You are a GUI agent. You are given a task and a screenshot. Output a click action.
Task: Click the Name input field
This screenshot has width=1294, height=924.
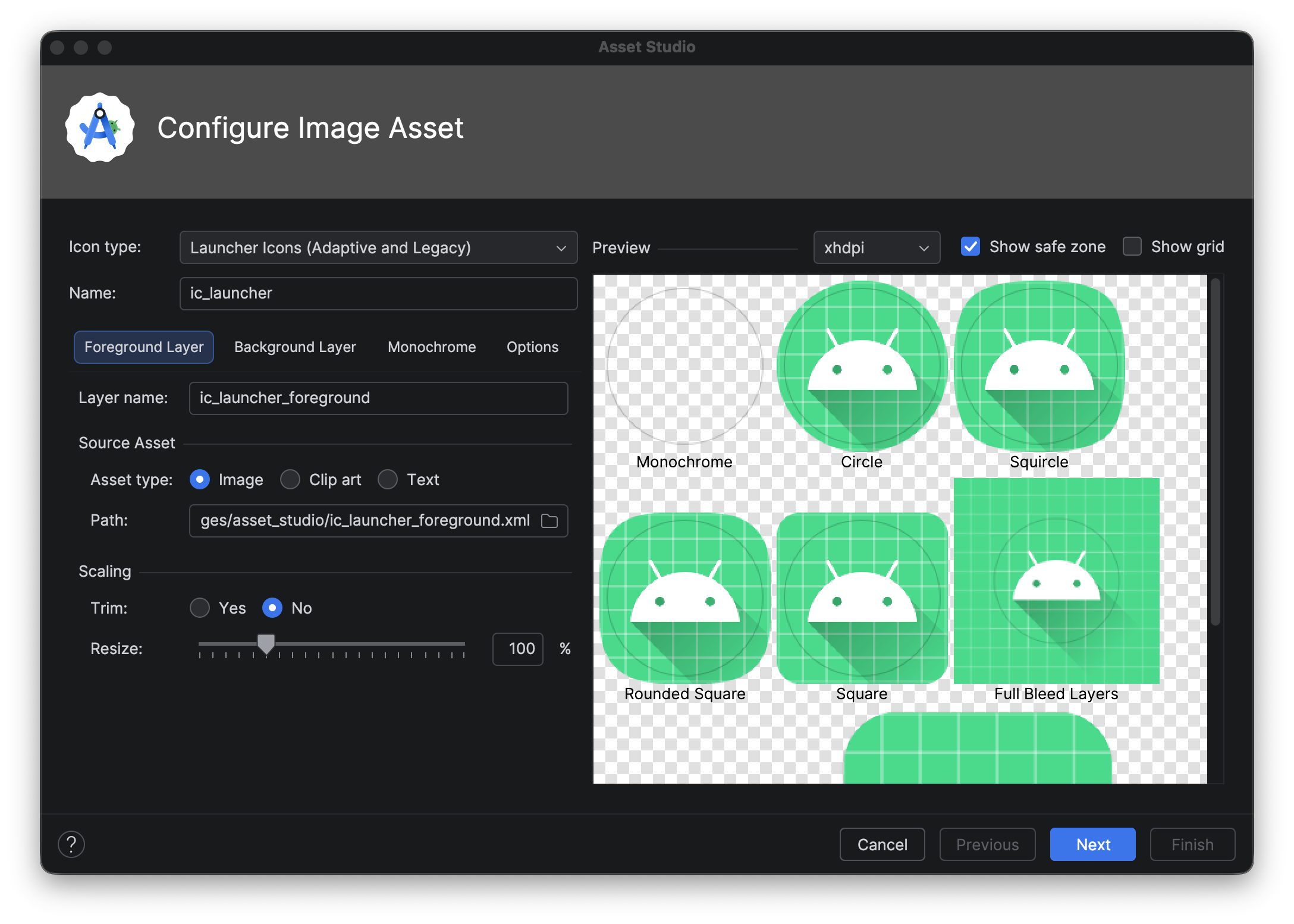point(378,294)
